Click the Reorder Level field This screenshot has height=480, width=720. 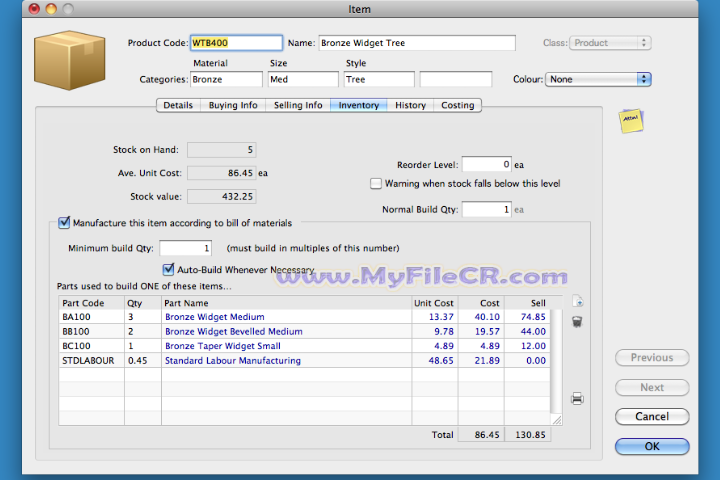pos(487,164)
